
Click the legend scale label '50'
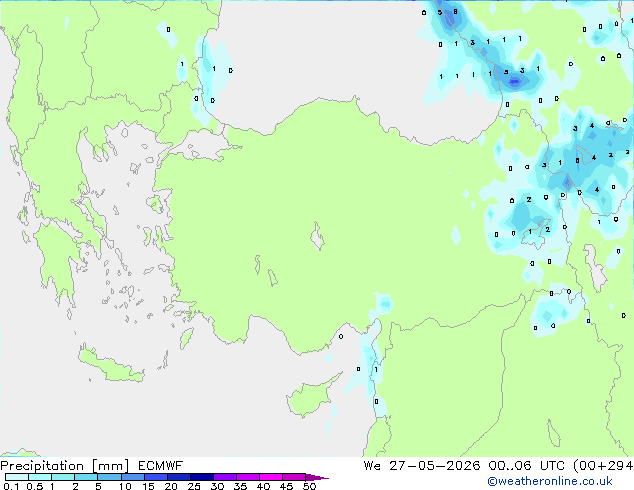309,486
